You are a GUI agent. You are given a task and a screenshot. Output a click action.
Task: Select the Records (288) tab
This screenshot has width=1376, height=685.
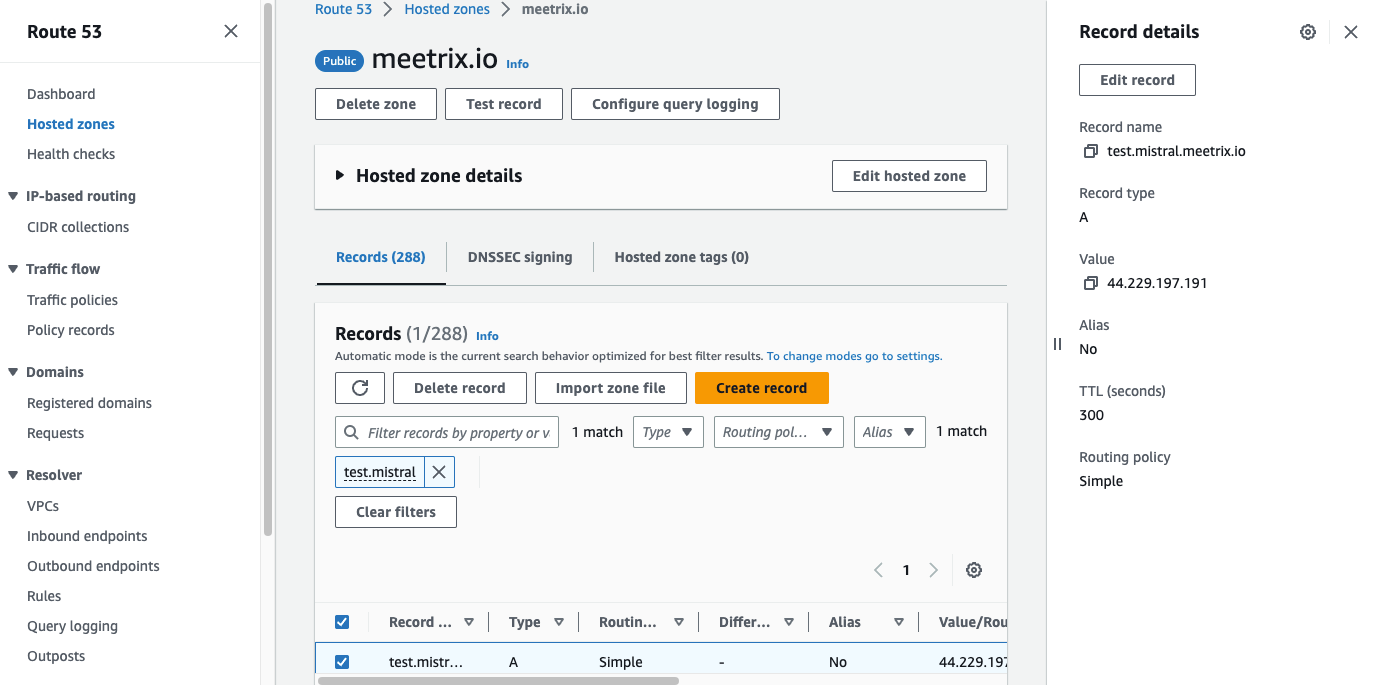[380, 257]
